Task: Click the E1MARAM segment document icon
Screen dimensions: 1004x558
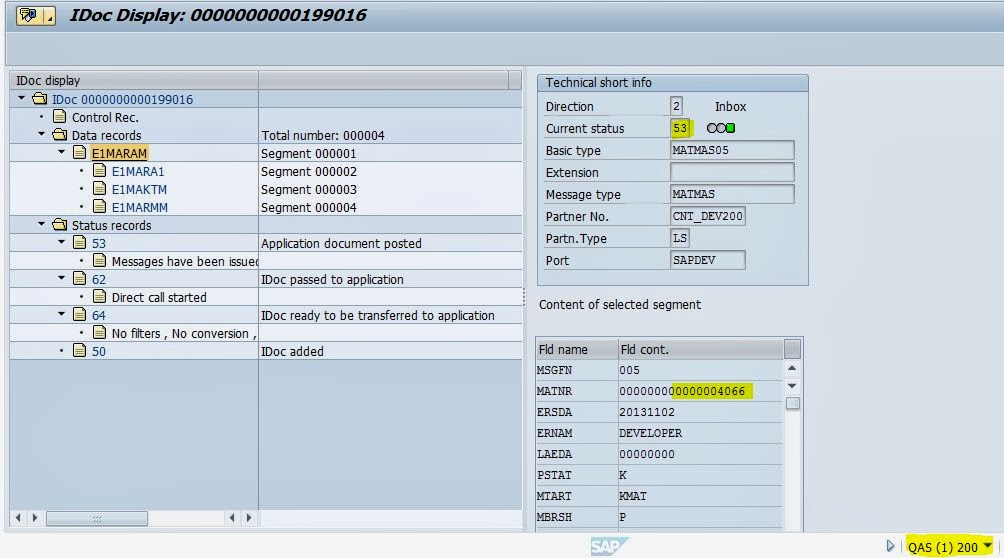Action: 79,153
